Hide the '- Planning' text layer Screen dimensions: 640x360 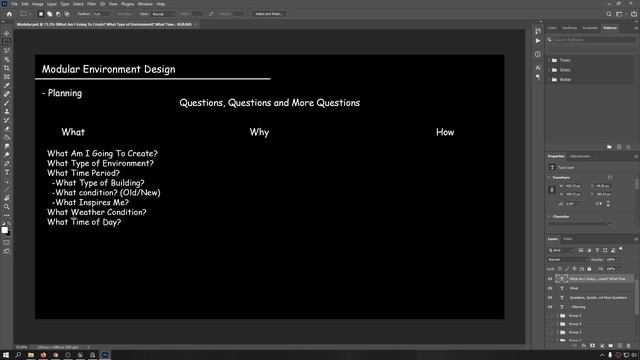click(550, 307)
